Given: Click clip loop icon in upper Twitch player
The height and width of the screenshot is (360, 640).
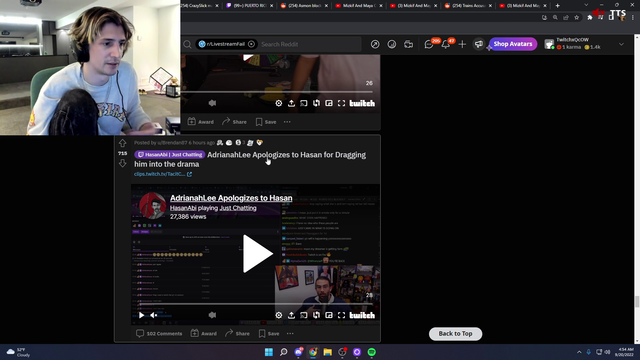Looking at the screenshot, I should [x=316, y=103].
